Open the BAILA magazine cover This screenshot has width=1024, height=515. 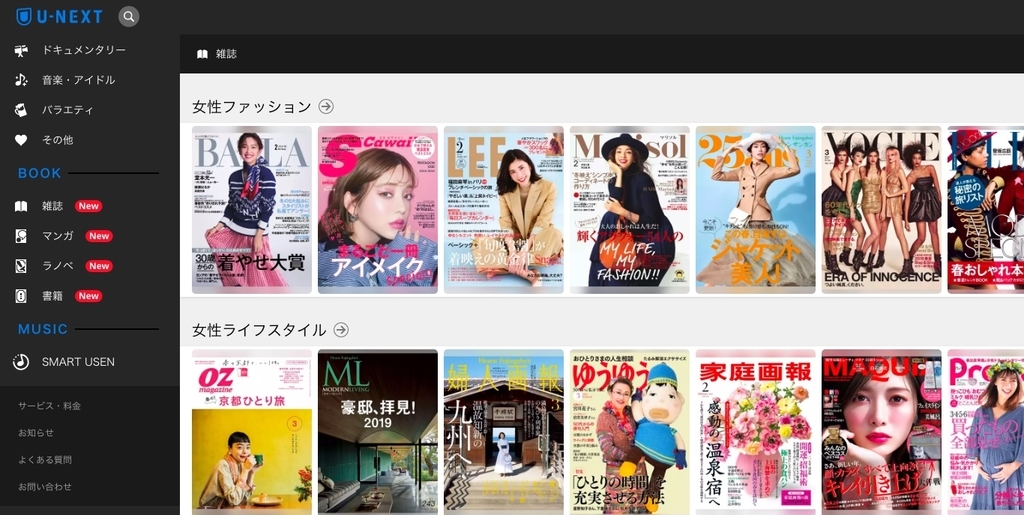(x=251, y=210)
